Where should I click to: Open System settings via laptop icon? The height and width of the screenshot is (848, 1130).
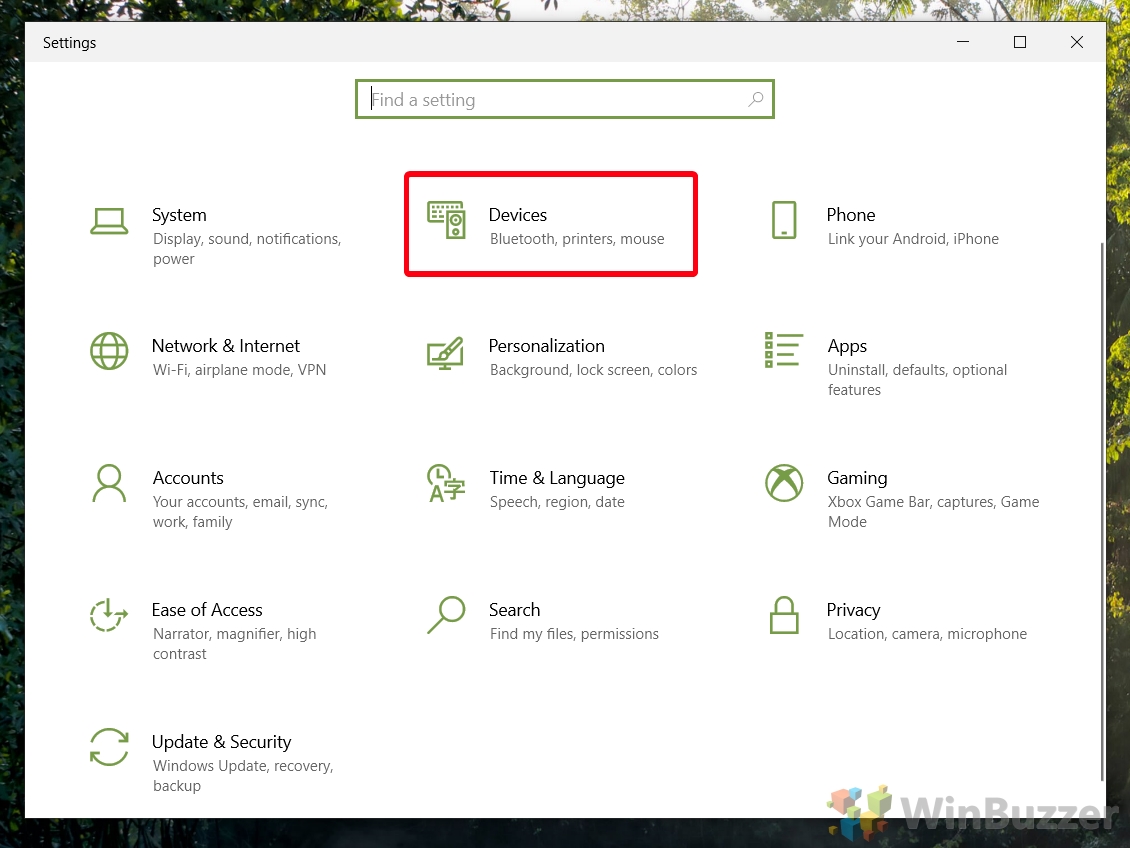pos(109,221)
